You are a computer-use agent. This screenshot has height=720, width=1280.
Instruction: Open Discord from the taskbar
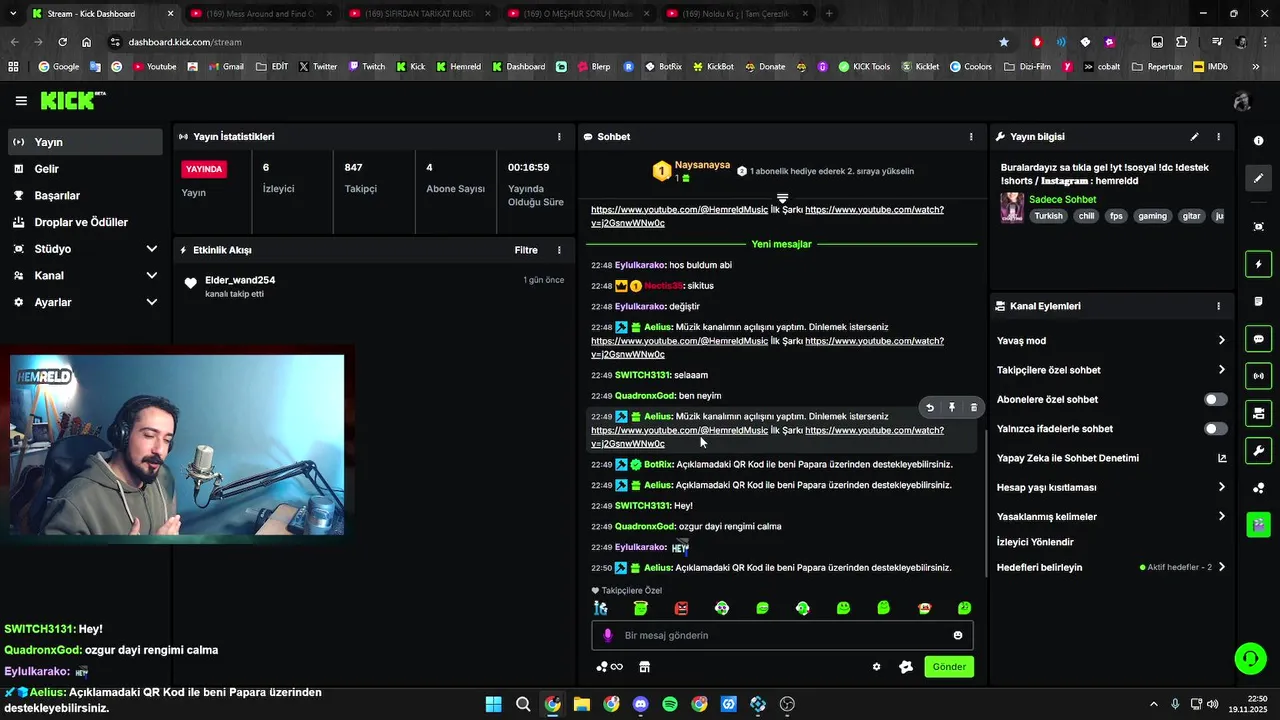[x=641, y=704]
